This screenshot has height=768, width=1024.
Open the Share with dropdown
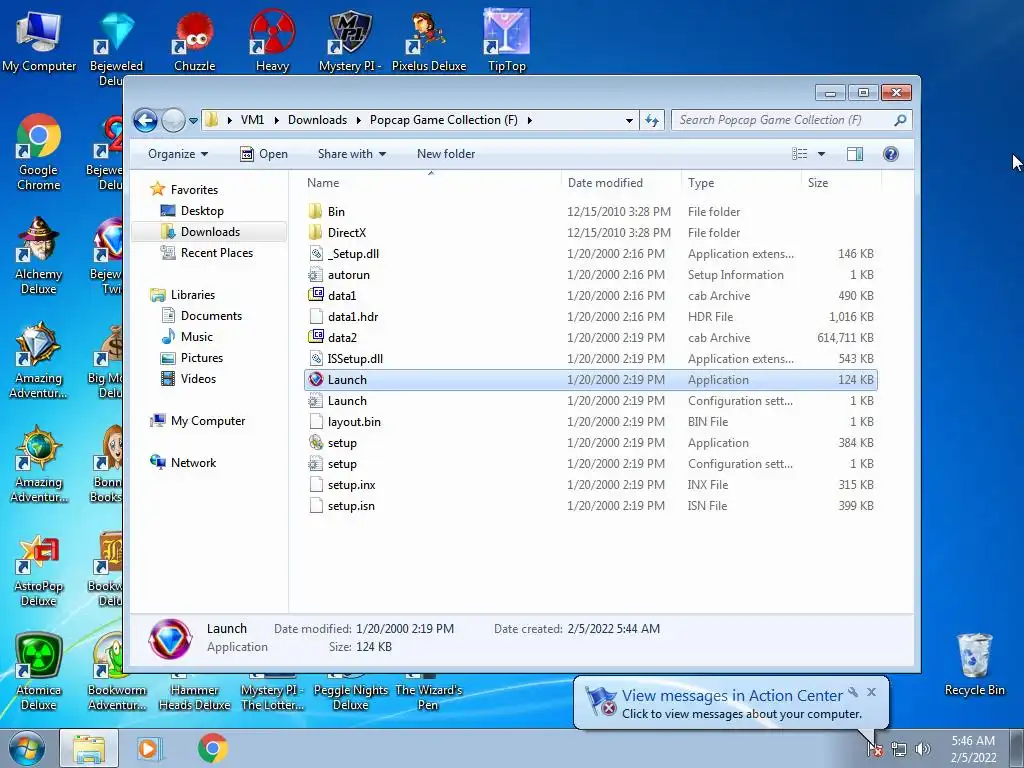pos(352,154)
